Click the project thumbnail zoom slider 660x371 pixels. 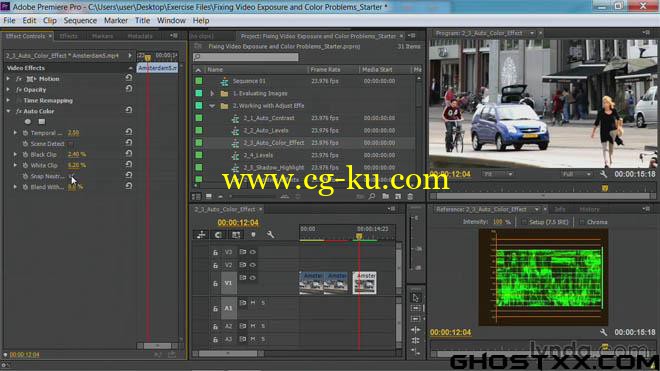pos(253,196)
